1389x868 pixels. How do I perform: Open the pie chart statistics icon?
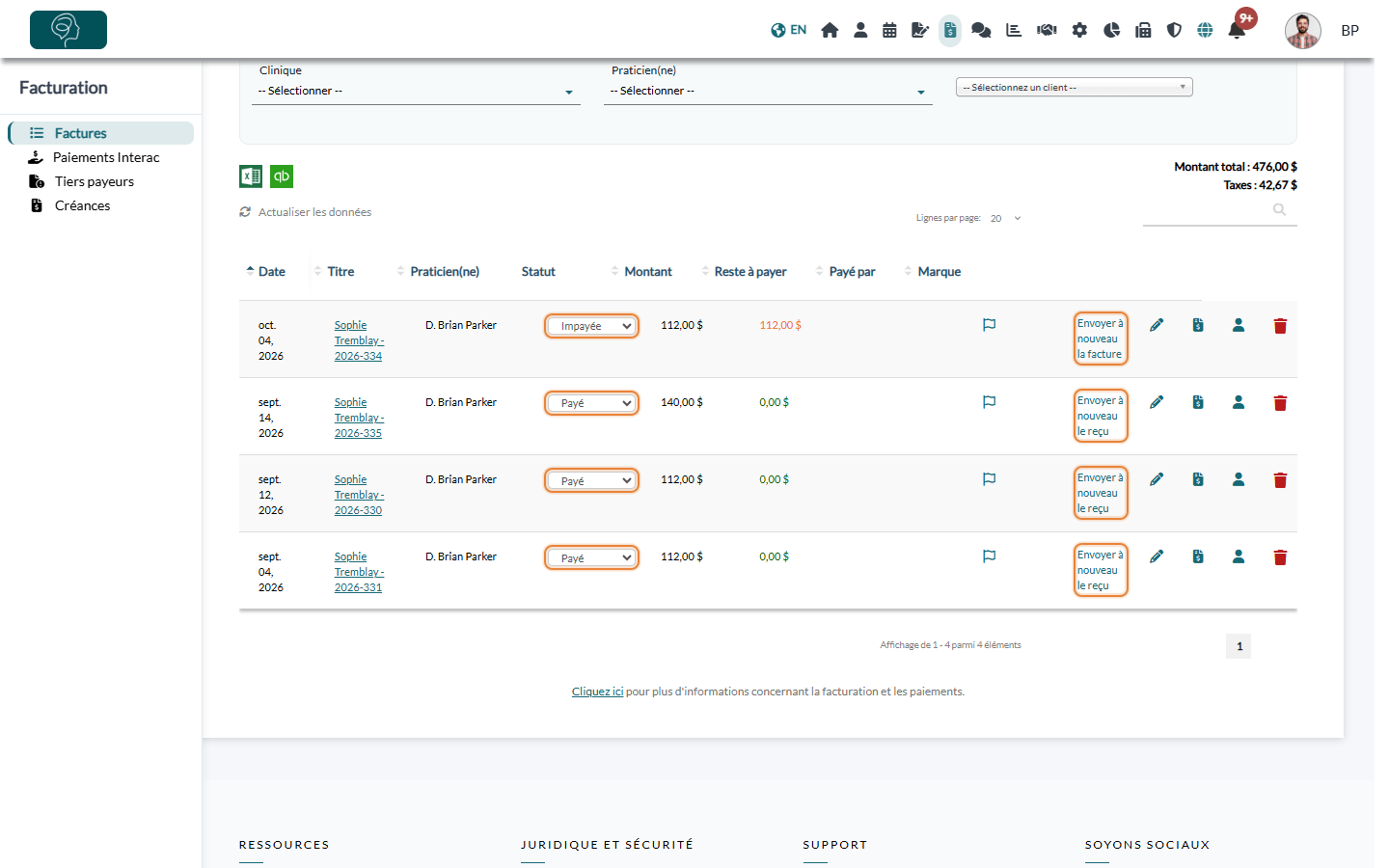(1111, 30)
